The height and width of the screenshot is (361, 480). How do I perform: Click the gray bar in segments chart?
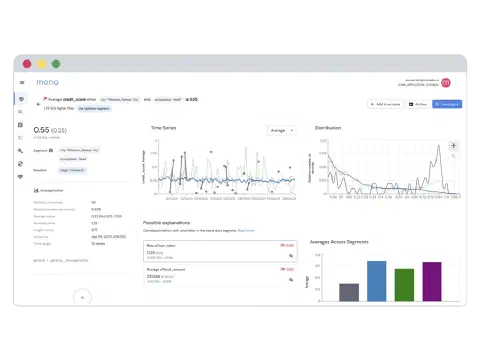coord(349,292)
